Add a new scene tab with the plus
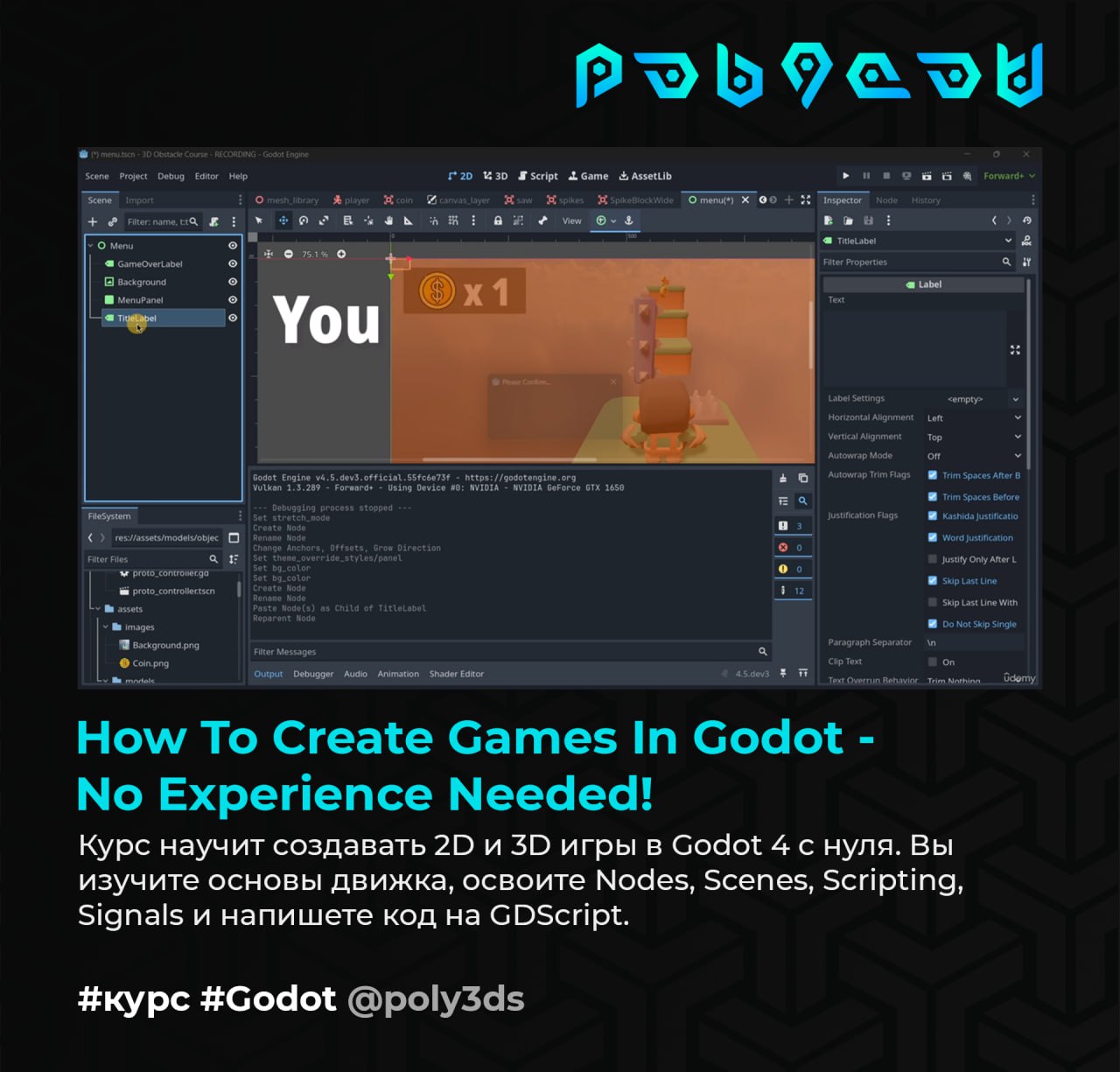This screenshot has width=1120, height=1072. click(788, 200)
